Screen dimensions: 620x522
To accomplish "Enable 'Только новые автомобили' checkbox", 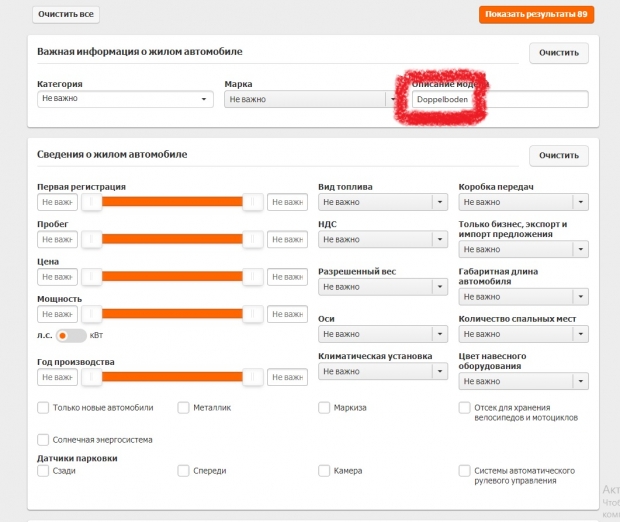I will point(43,408).
